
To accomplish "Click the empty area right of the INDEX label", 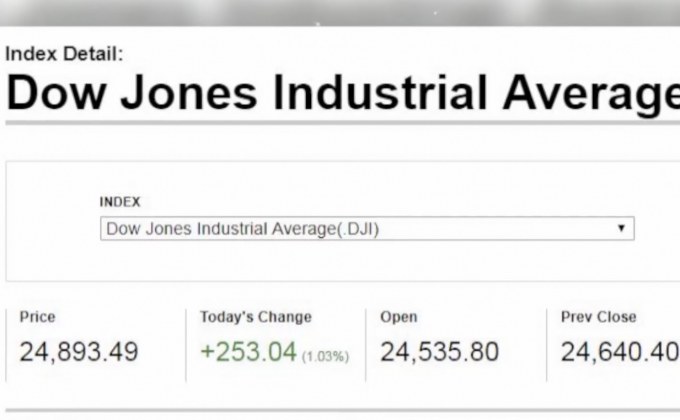I will pos(400,202).
